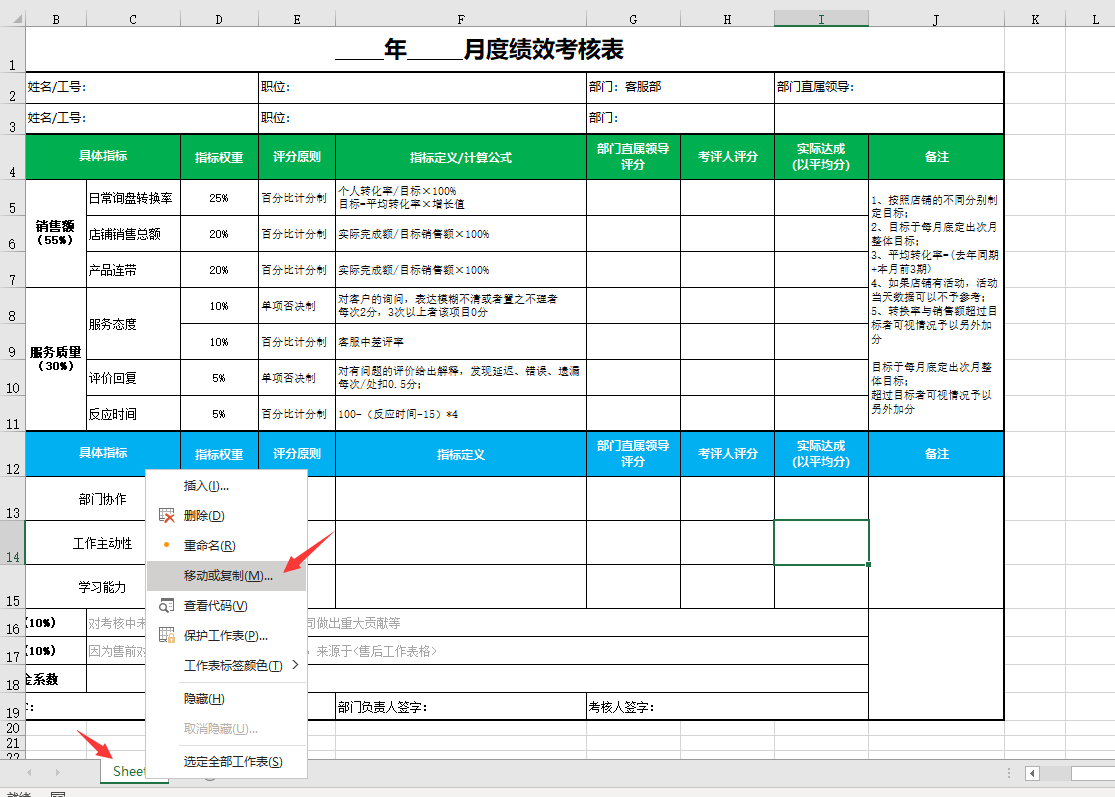Click the delete sheet icon in context menu
This screenshot has height=797, width=1115.
click(166, 515)
